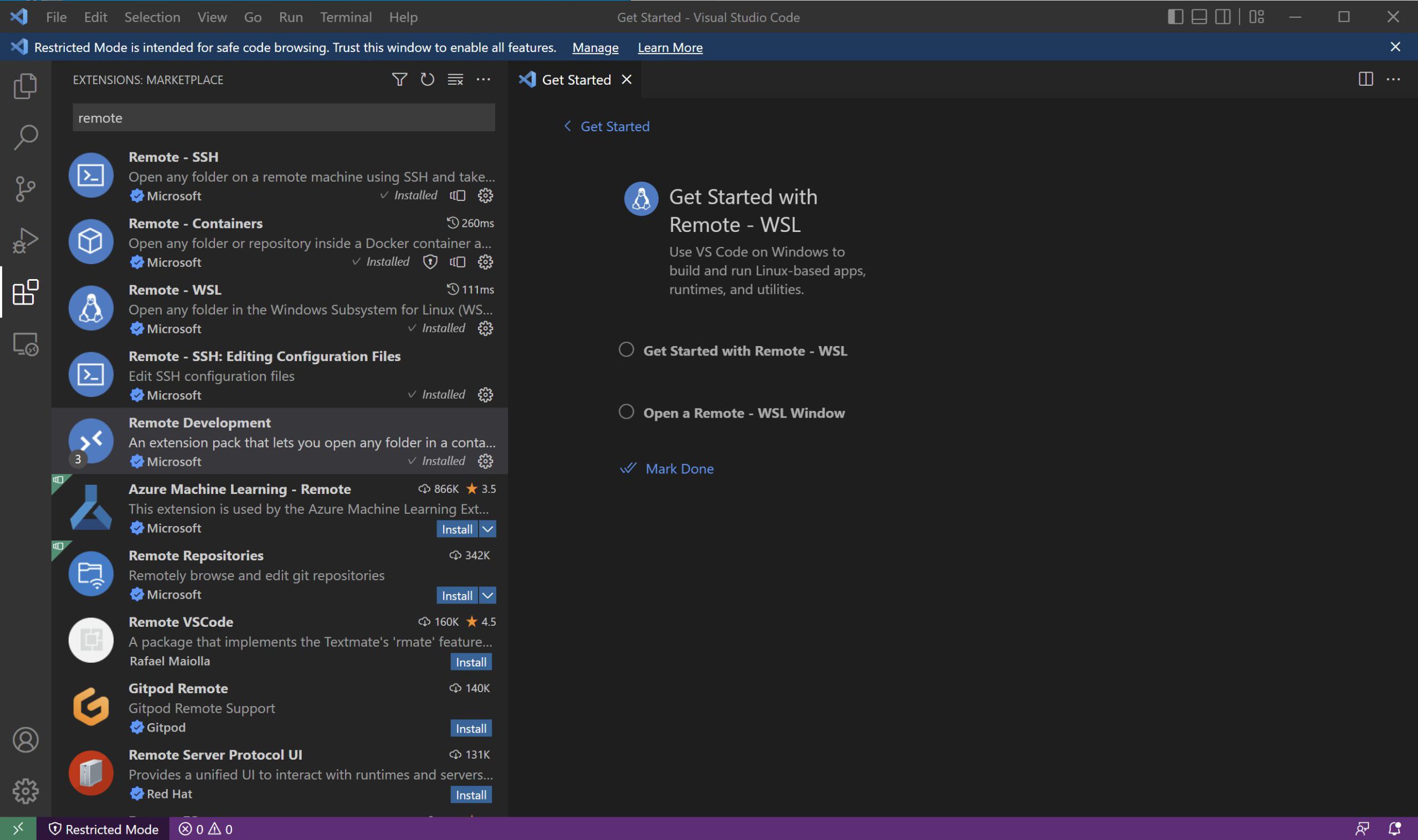Open the Source Control view
Viewport: 1418px width, 840px height.
25,189
